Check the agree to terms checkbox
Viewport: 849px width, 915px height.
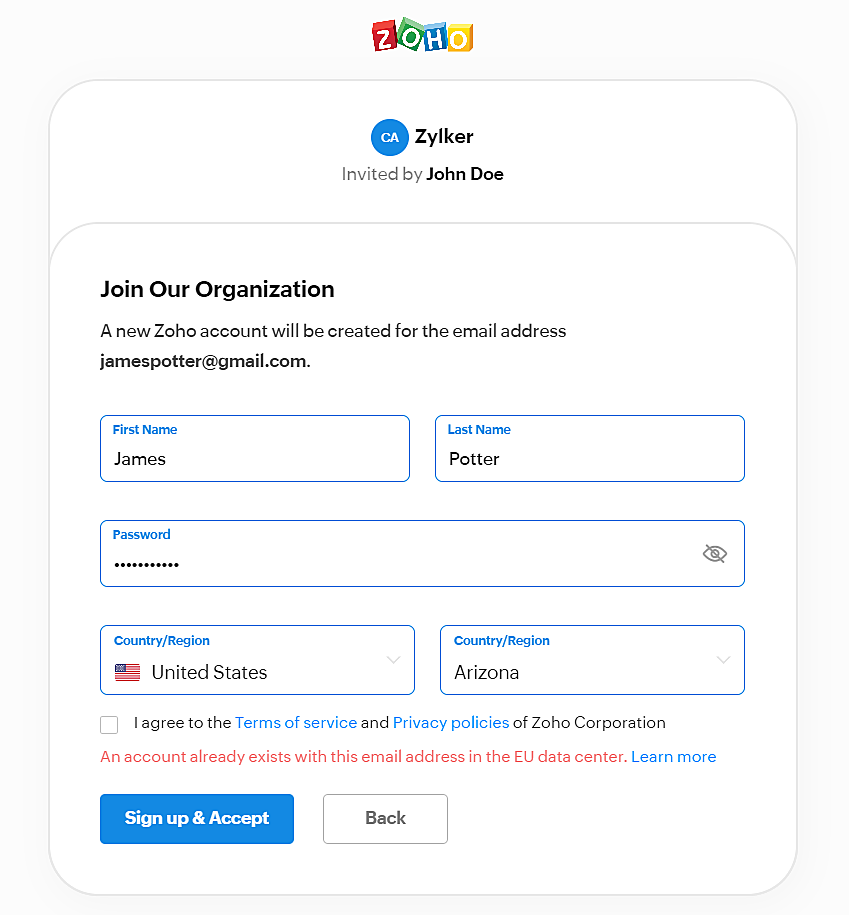[109, 725]
